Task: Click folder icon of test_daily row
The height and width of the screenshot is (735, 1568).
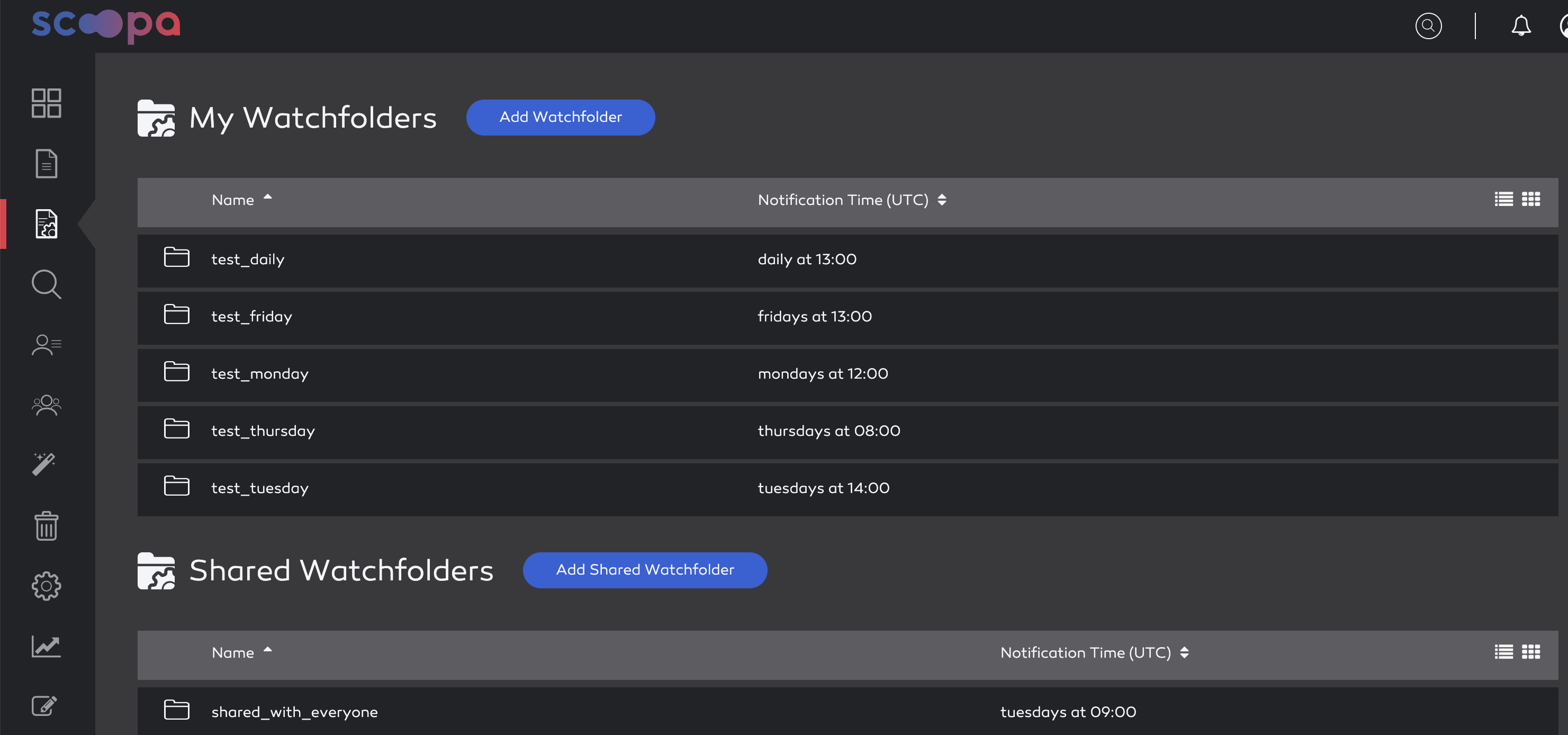Action: 176,257
